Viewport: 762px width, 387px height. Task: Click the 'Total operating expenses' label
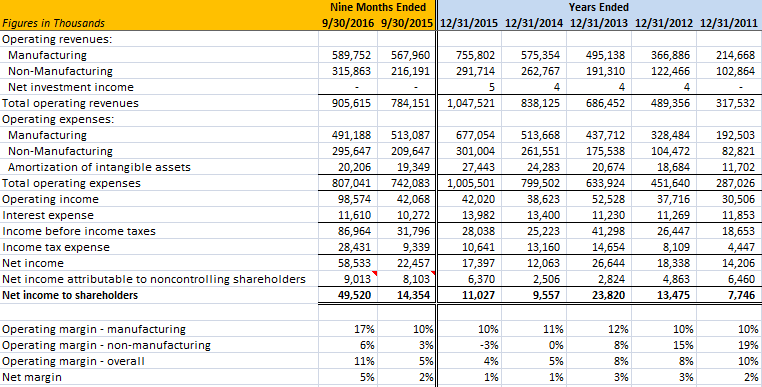pos(71,183)
